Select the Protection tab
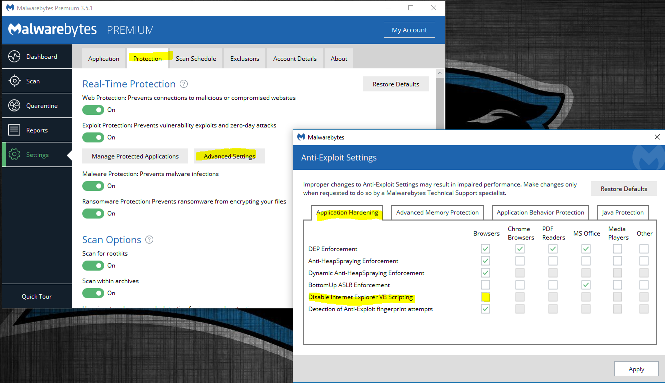Viewport: 665px width, 383px height. pos(148,59)
